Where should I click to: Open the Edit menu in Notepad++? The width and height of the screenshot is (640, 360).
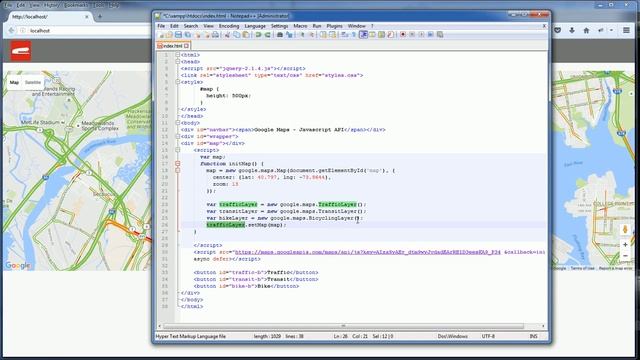point(174,26)
